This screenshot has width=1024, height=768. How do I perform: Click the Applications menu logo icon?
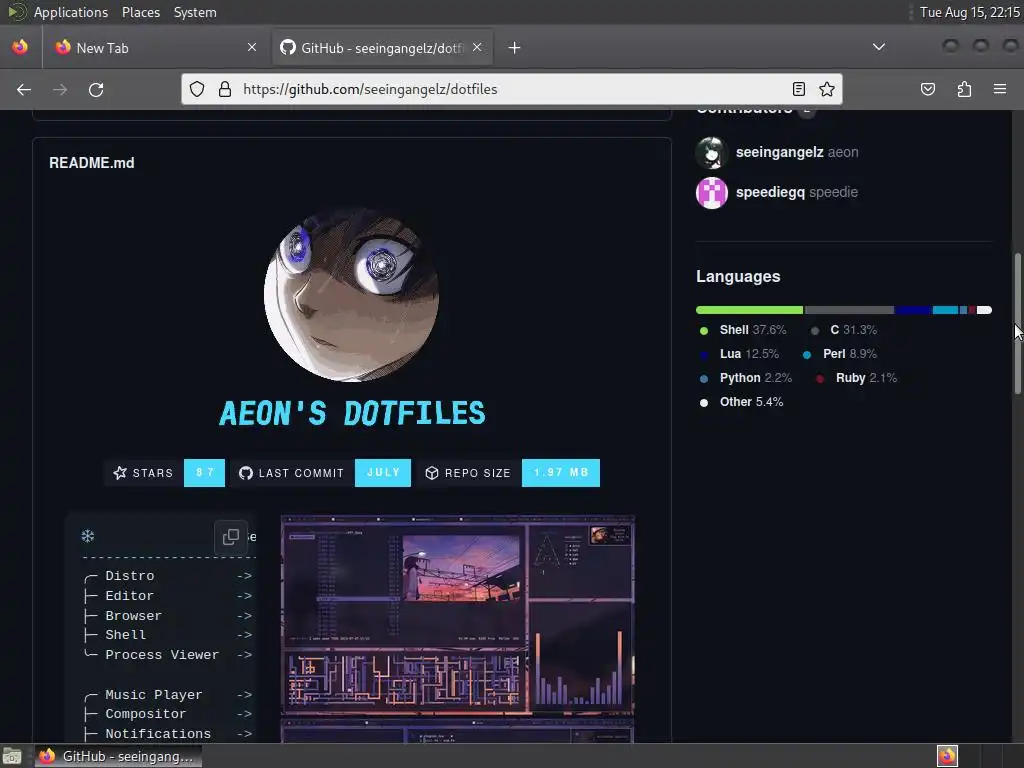point(16,12)
